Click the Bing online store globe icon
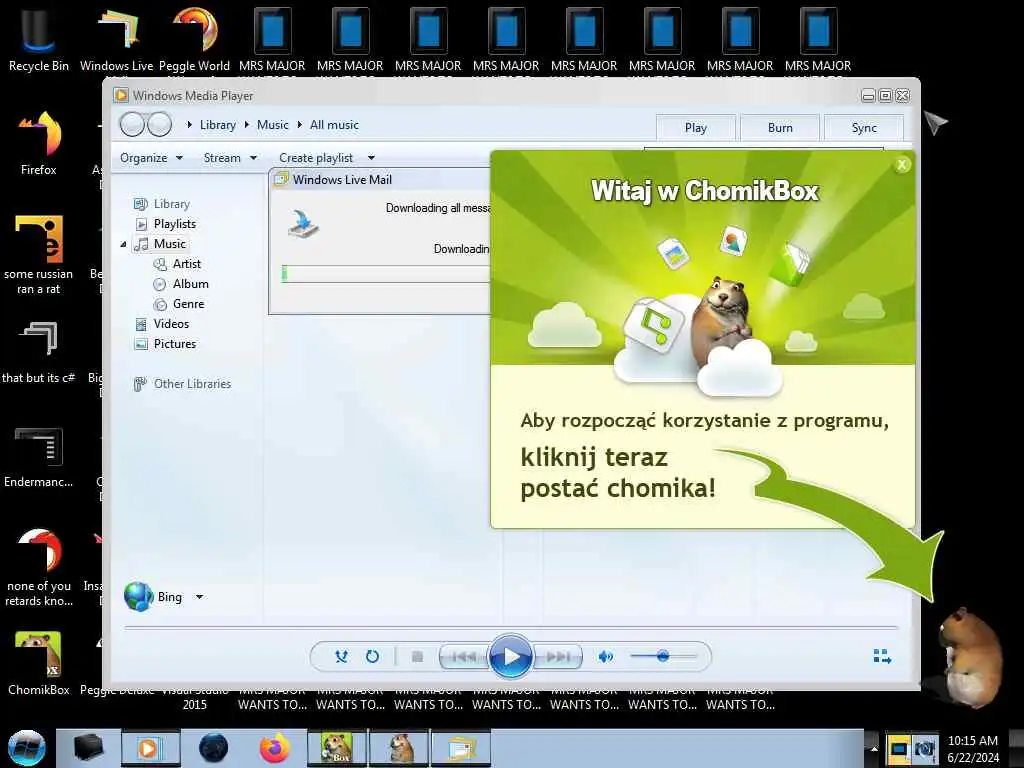This screenshot has height=768, width=1024. click(138, 597)
